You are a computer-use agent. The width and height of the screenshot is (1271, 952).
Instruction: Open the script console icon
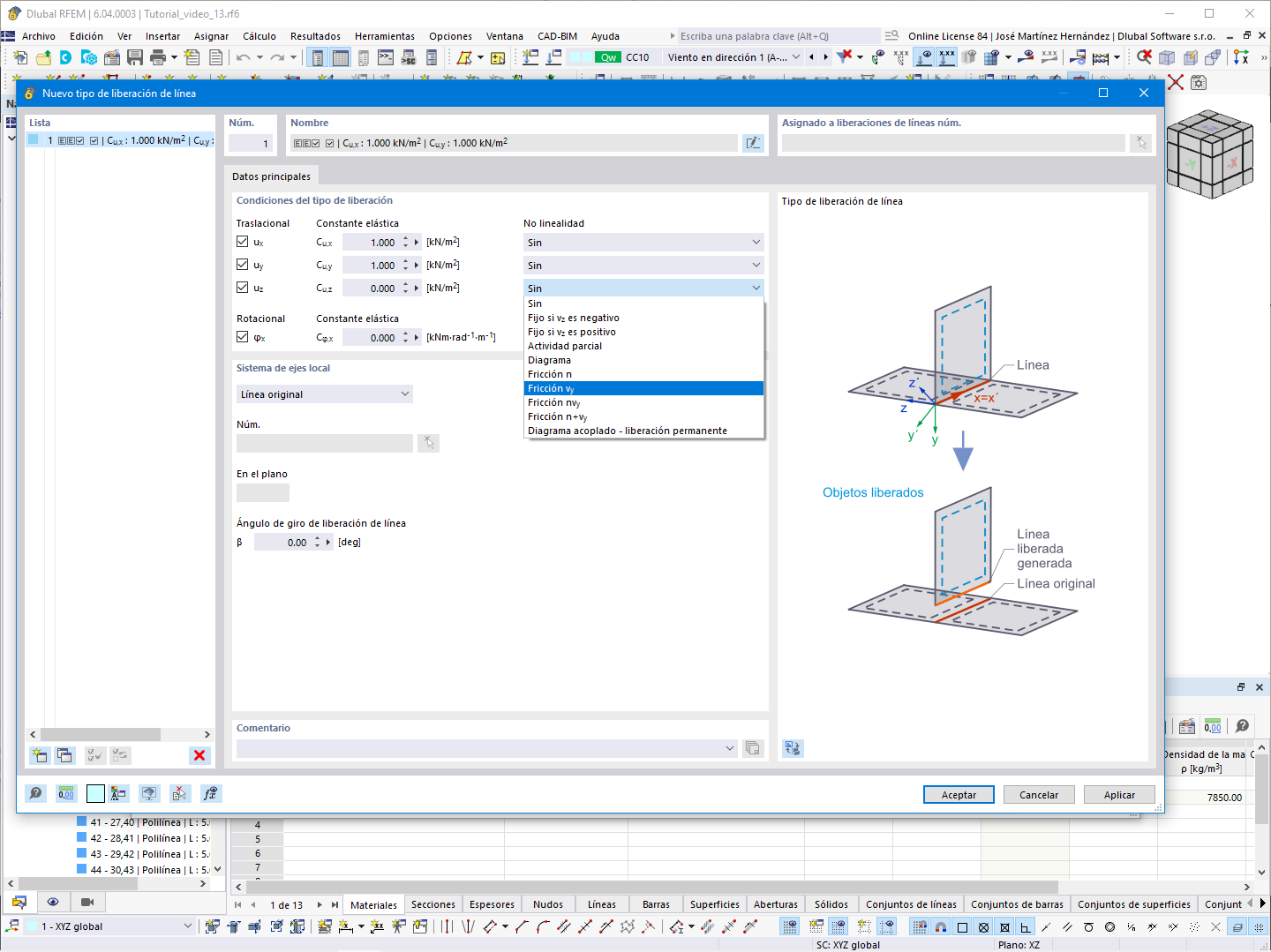pos(386,57)
